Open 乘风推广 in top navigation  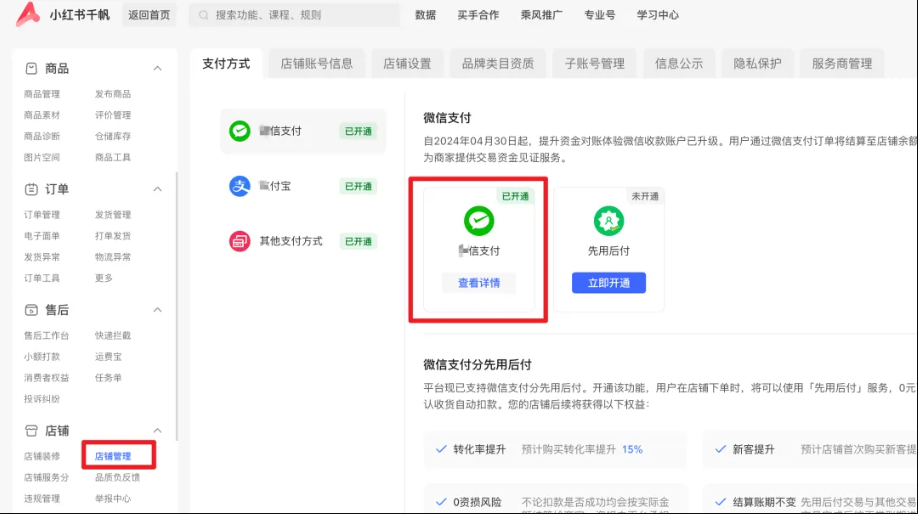click(542, 15)
